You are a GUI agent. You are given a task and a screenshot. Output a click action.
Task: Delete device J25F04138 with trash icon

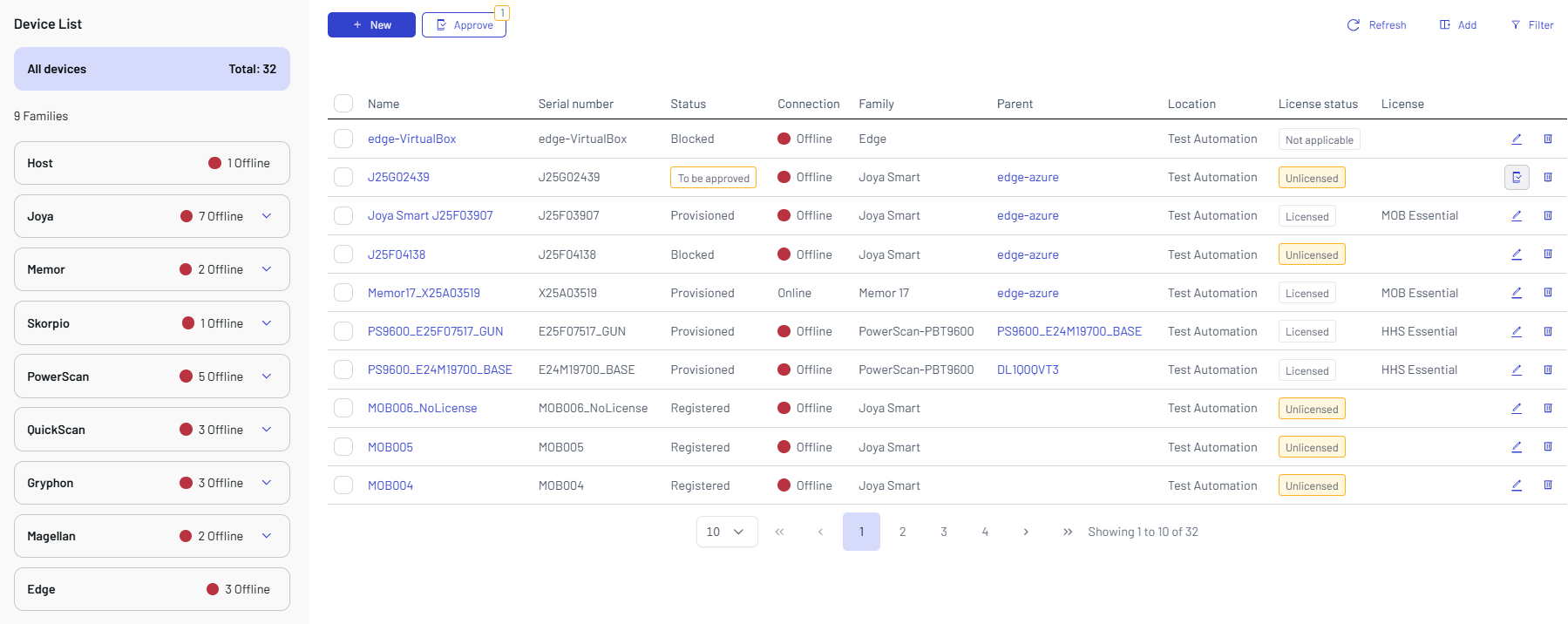[1548, 254]
